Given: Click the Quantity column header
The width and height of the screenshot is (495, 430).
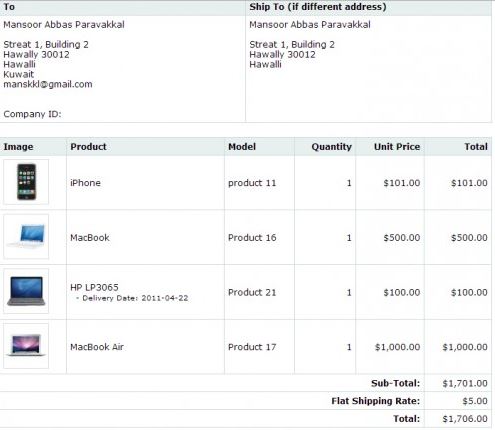Looking at the screenshot, I should click(332, 147).
